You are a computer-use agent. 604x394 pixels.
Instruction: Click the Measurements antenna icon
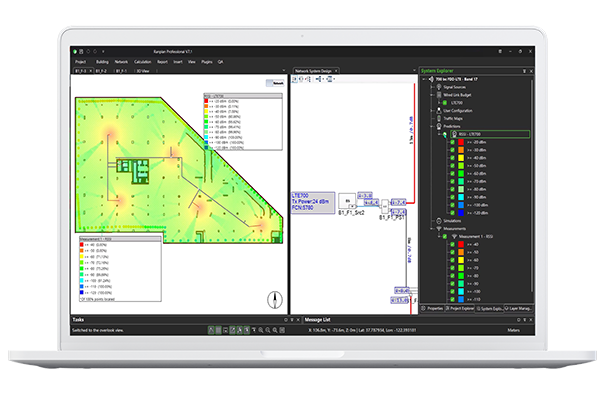pyautogui.click(x=438, y=228)
